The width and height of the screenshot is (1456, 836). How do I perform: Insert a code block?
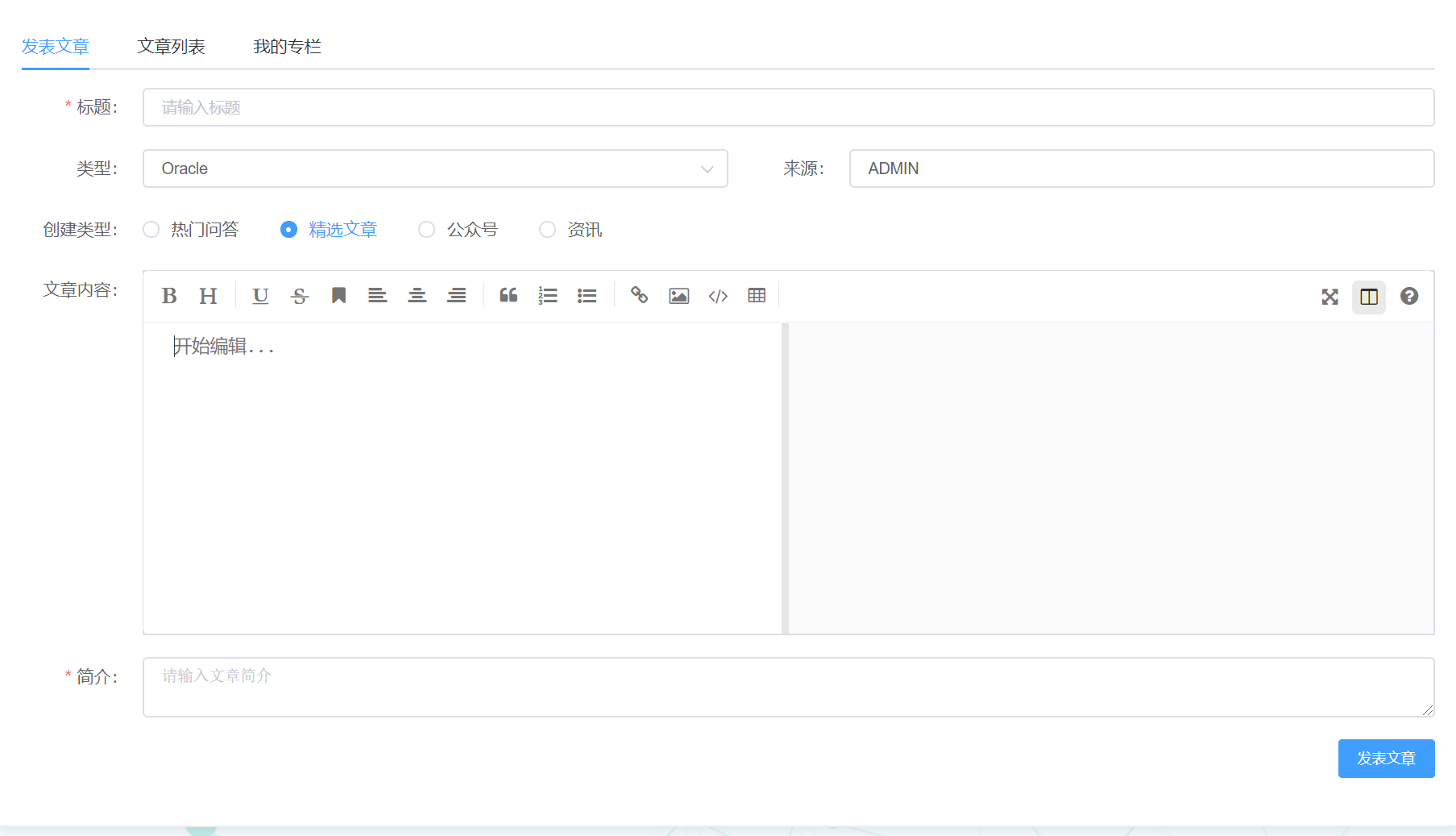[x=718, y=296]
